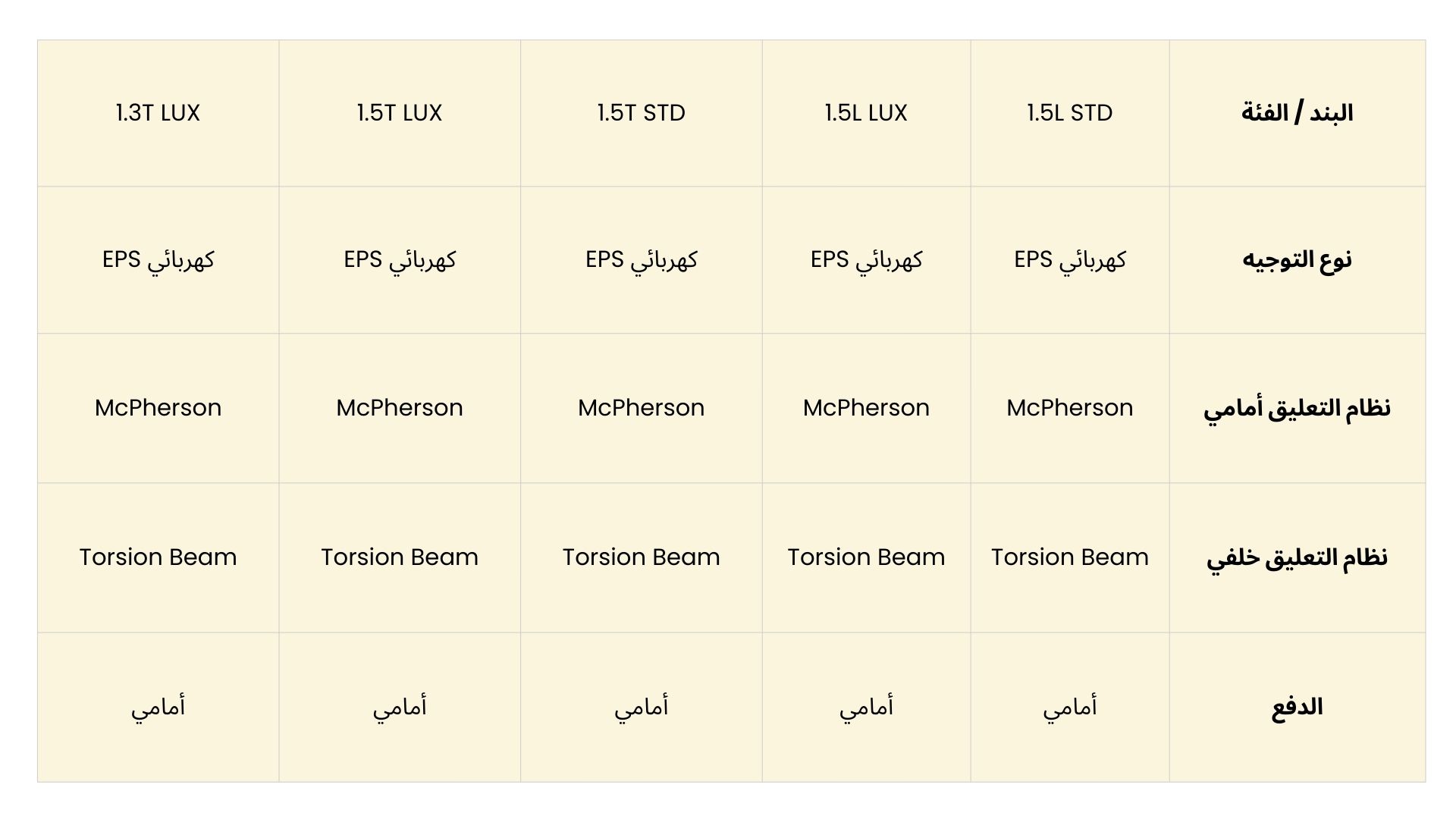Select the EPS steering cell under 1.3T LUX
Viewport: 1456px width, 819px height.
tap(158, 260)
